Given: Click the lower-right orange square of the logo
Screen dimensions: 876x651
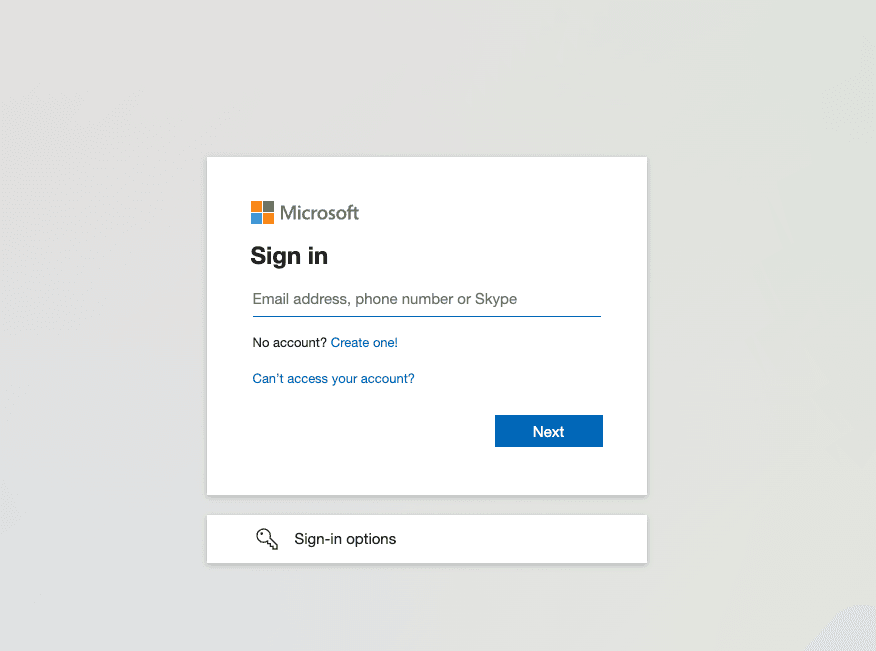Looking at the screenshot, I should (x=268, y=218).
